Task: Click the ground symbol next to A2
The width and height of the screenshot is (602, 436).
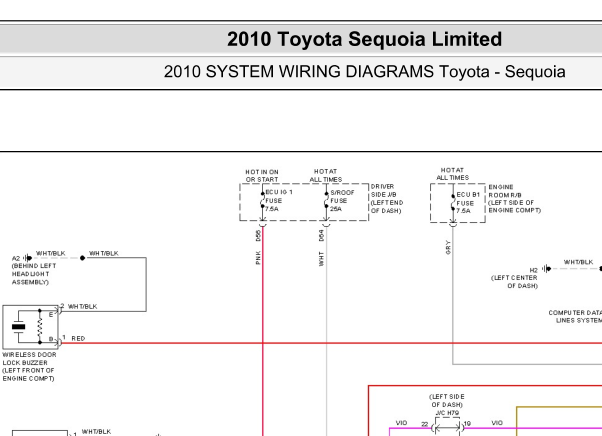Action: 28,258
